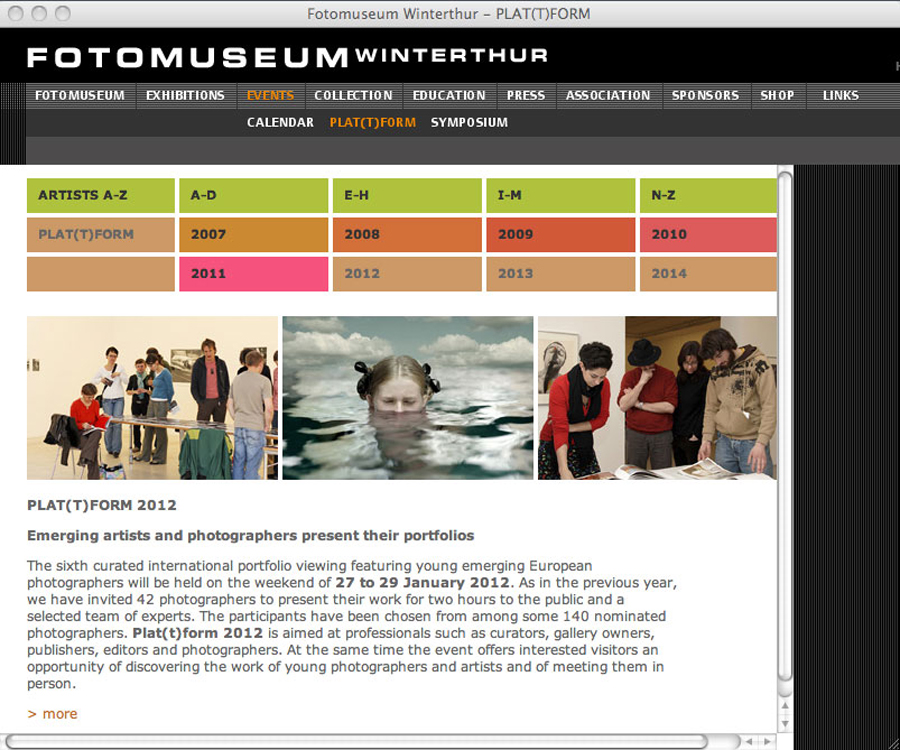Screen dimensions: 900x750
Task: Close the browser window
Action: (16, 14)
